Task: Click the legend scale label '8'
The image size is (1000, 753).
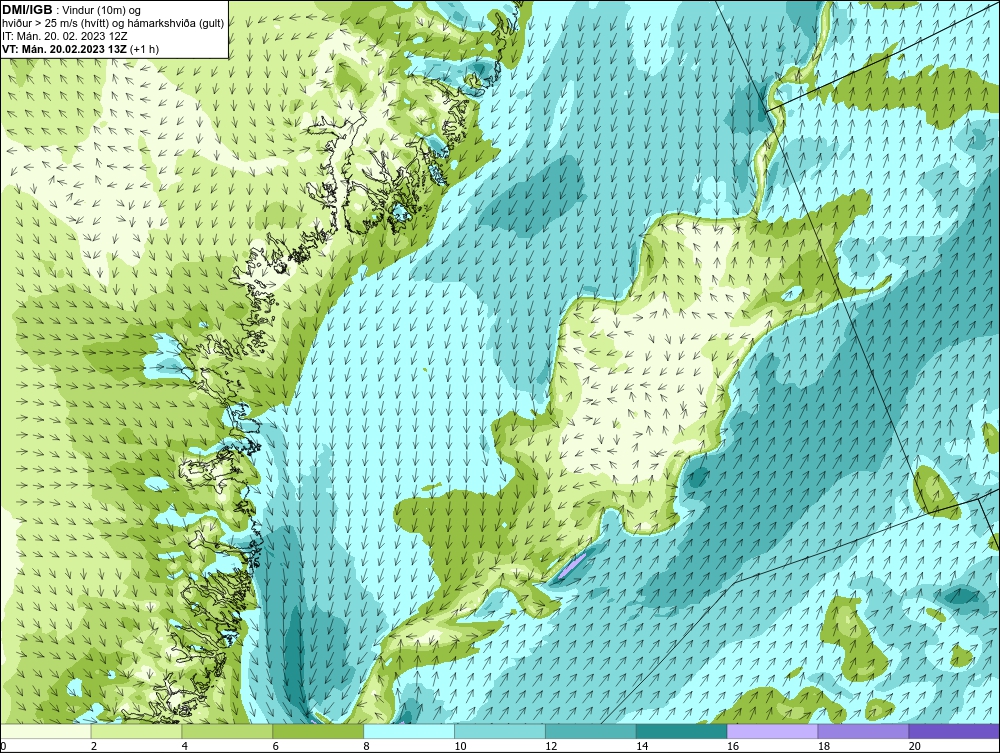Action: (366, 746)
